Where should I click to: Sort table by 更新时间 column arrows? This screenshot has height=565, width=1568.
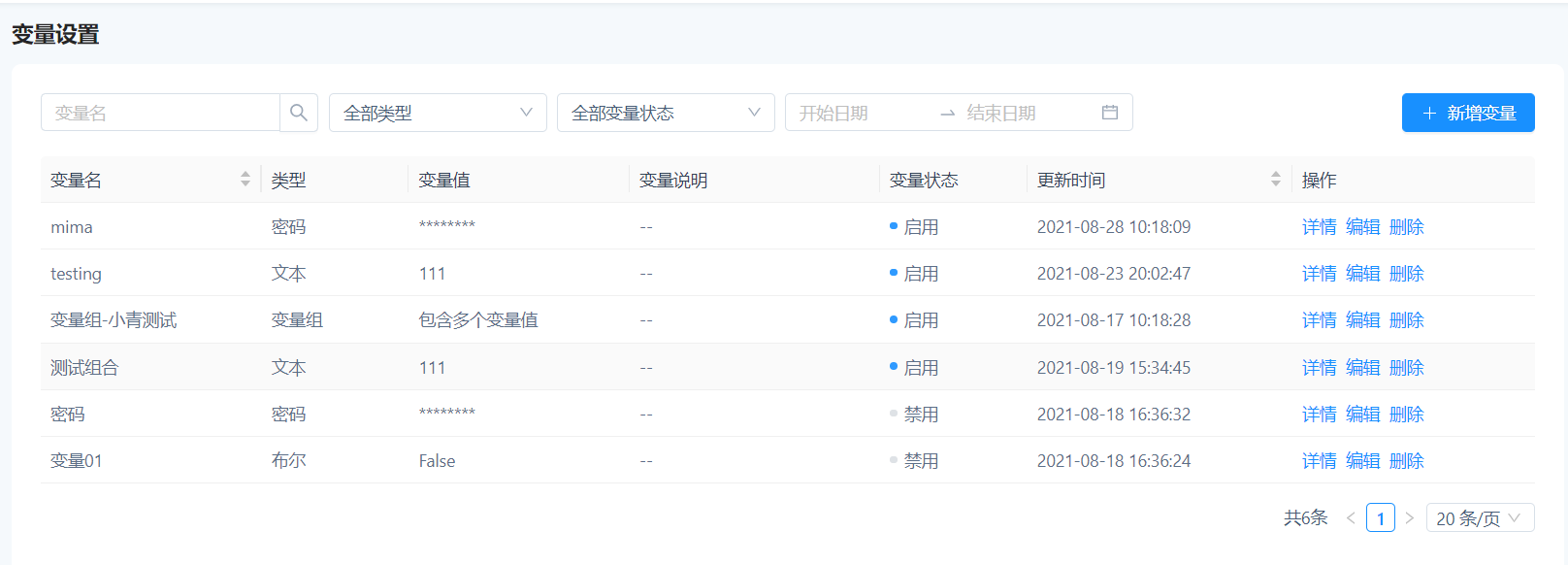[1275, 180]
